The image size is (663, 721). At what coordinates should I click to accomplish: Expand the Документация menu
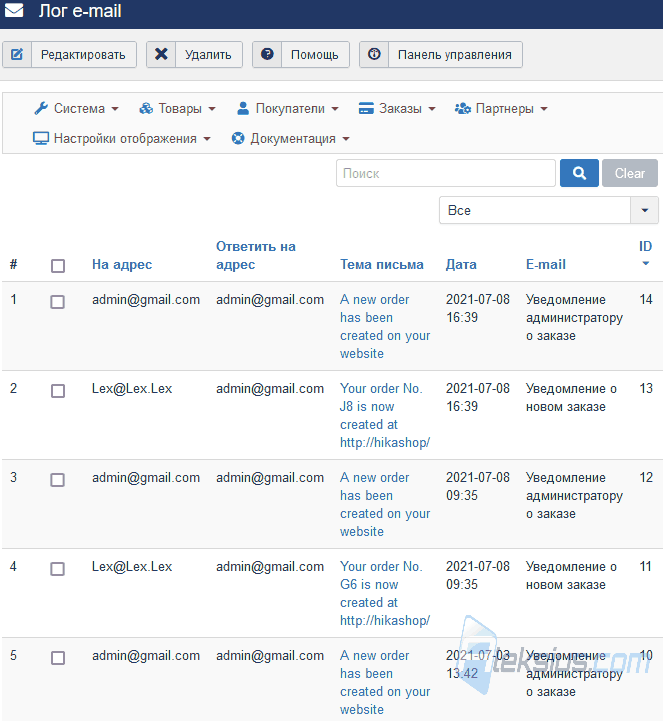coord(291,138)
